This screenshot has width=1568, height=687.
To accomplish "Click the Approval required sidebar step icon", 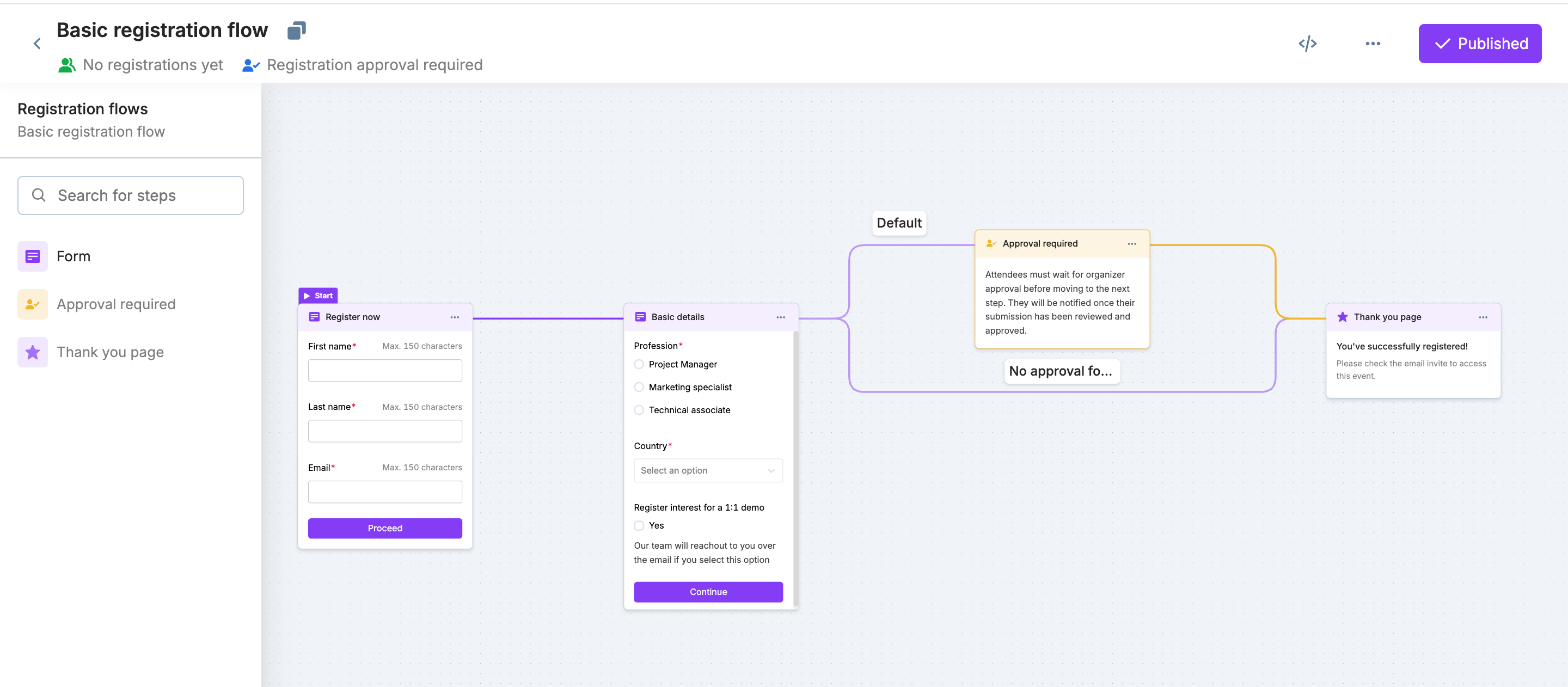I will [32, 304].
